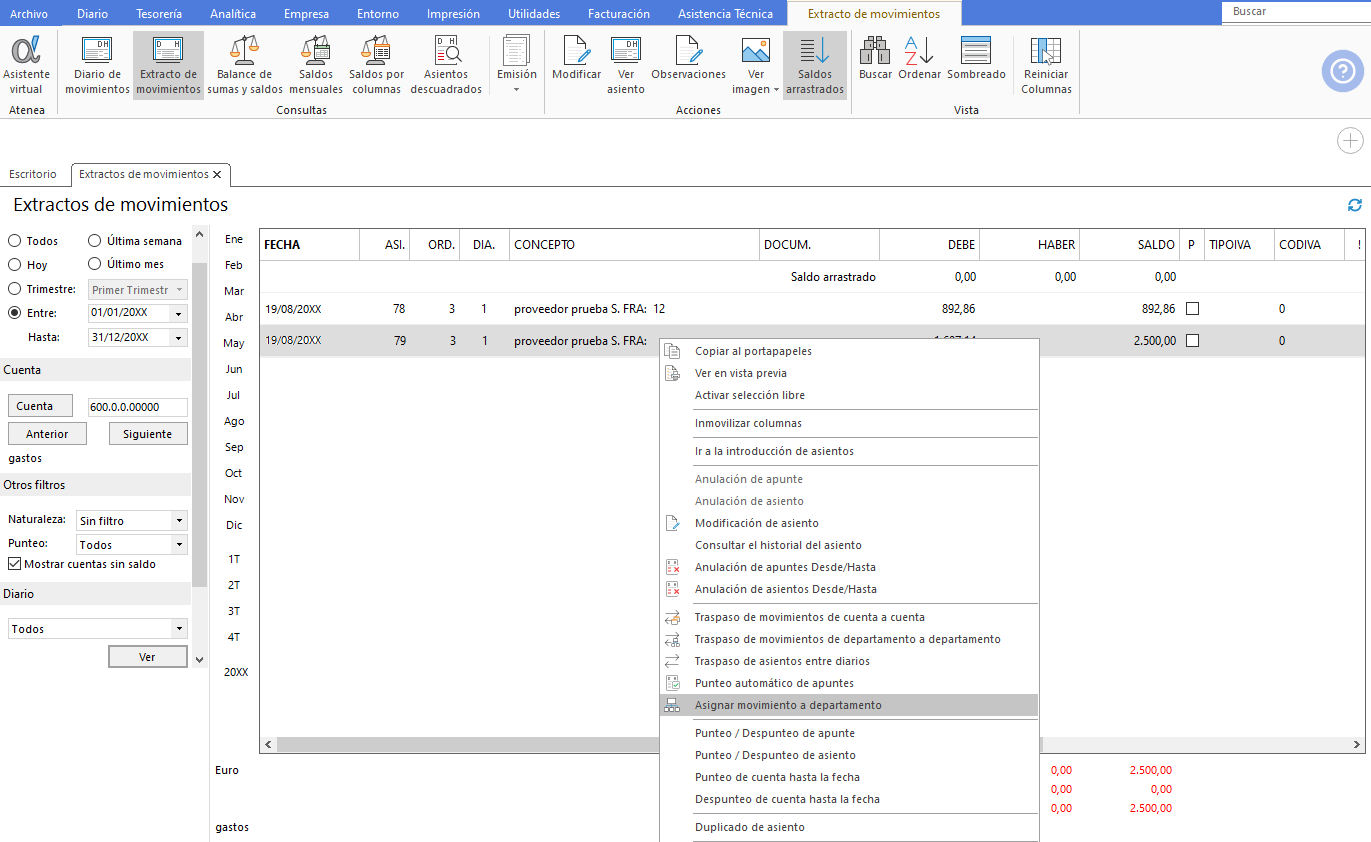Close the Extractos de movimientos tab
Image resolution: width=1371 pixels, height=842 pixels.
(x=217, y=174)
